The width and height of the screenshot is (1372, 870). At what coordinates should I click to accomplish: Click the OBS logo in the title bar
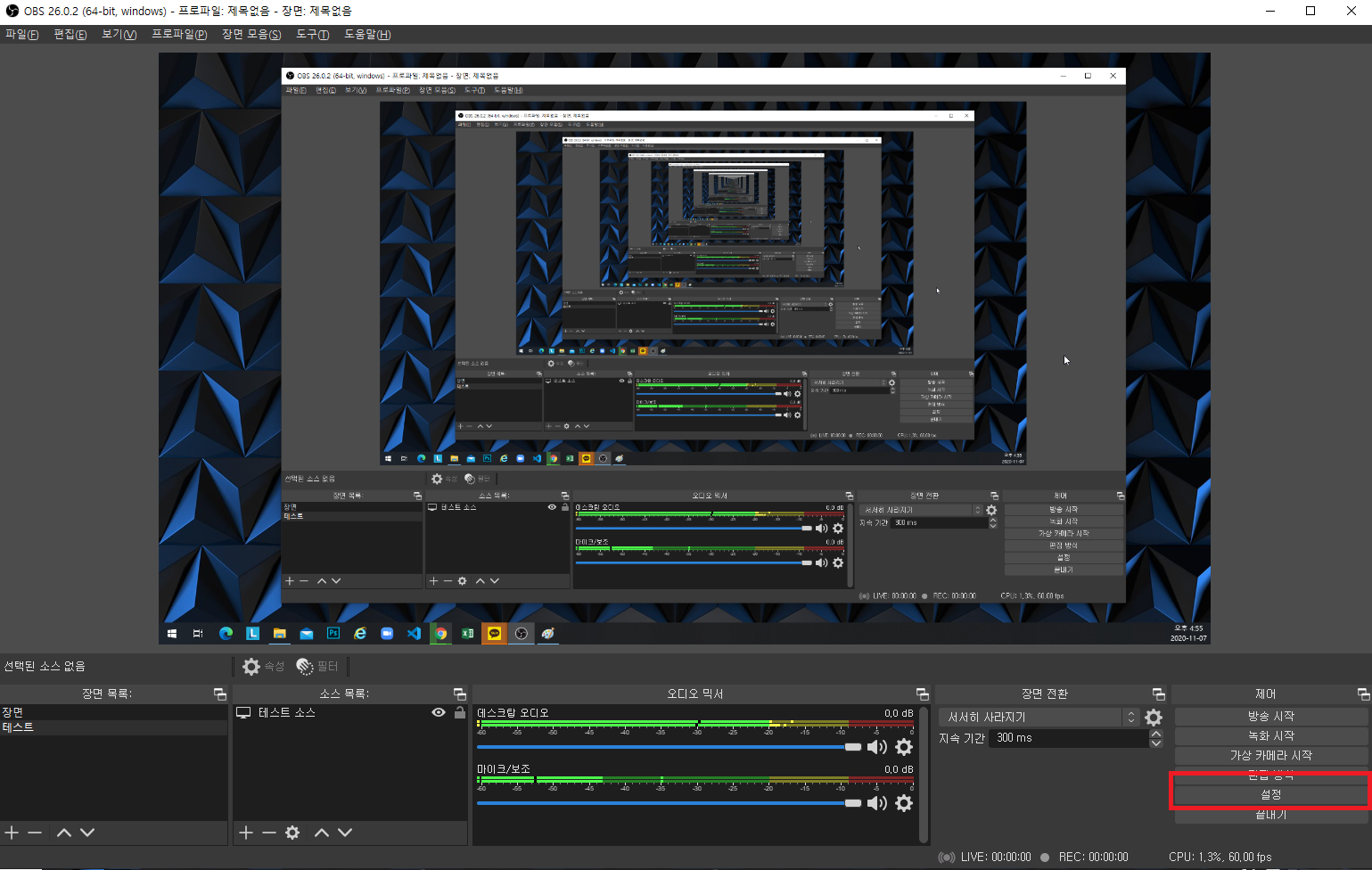[12, 11]
